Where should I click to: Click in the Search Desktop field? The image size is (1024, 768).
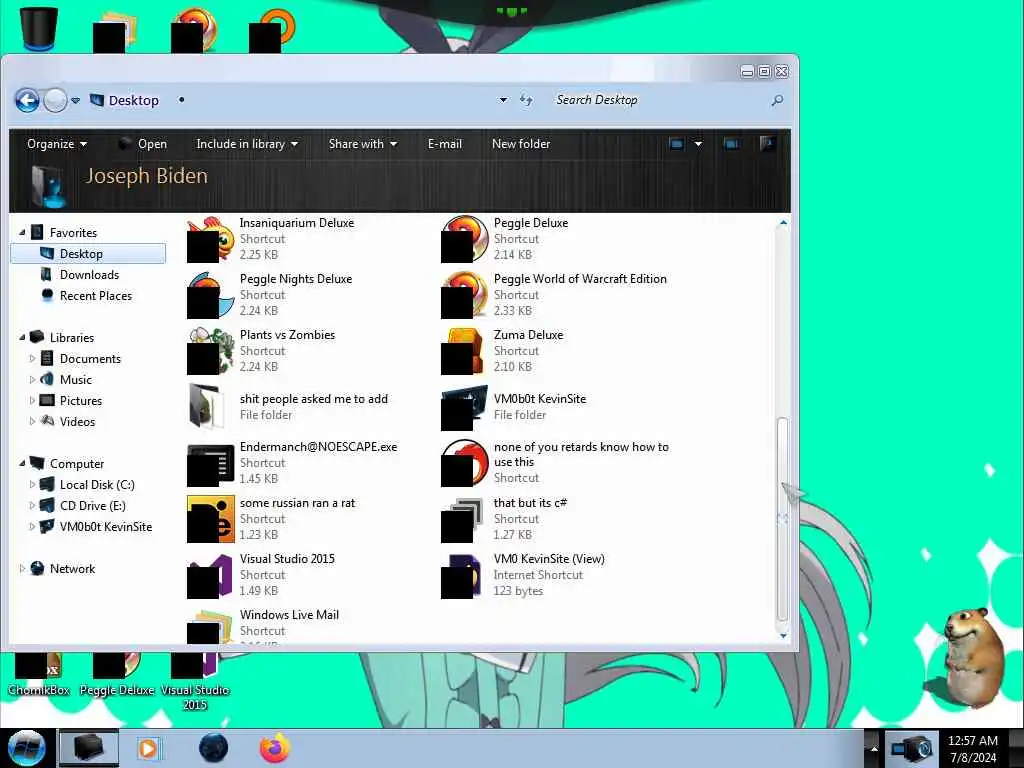tap(660, 100)
